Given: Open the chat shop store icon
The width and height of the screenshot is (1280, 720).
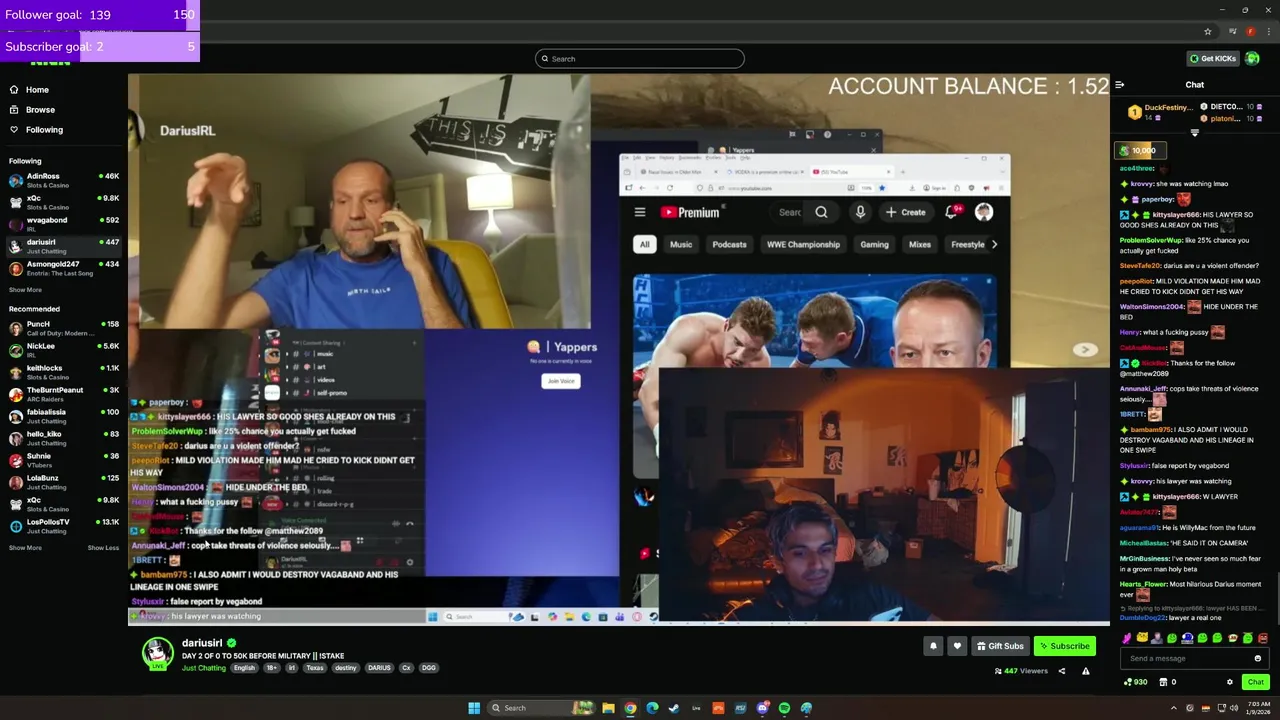Looking at the screenshot, I should (x=1163, y=683).
